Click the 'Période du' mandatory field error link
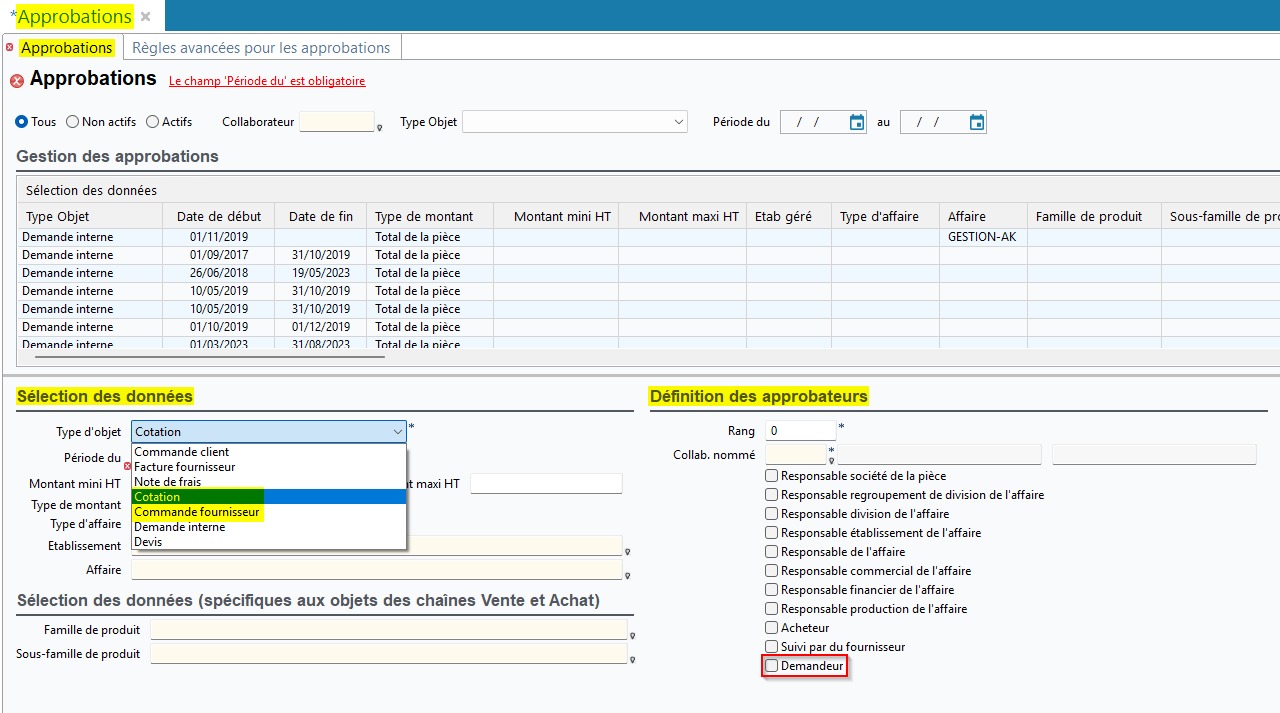The height and width of the screenshot is (713, 1280). tap(267, 81)
